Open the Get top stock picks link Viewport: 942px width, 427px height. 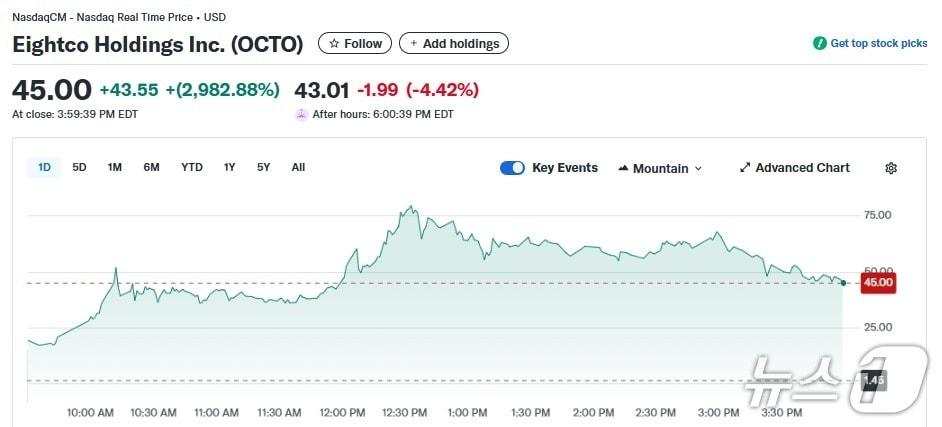[x=879, y=44]
